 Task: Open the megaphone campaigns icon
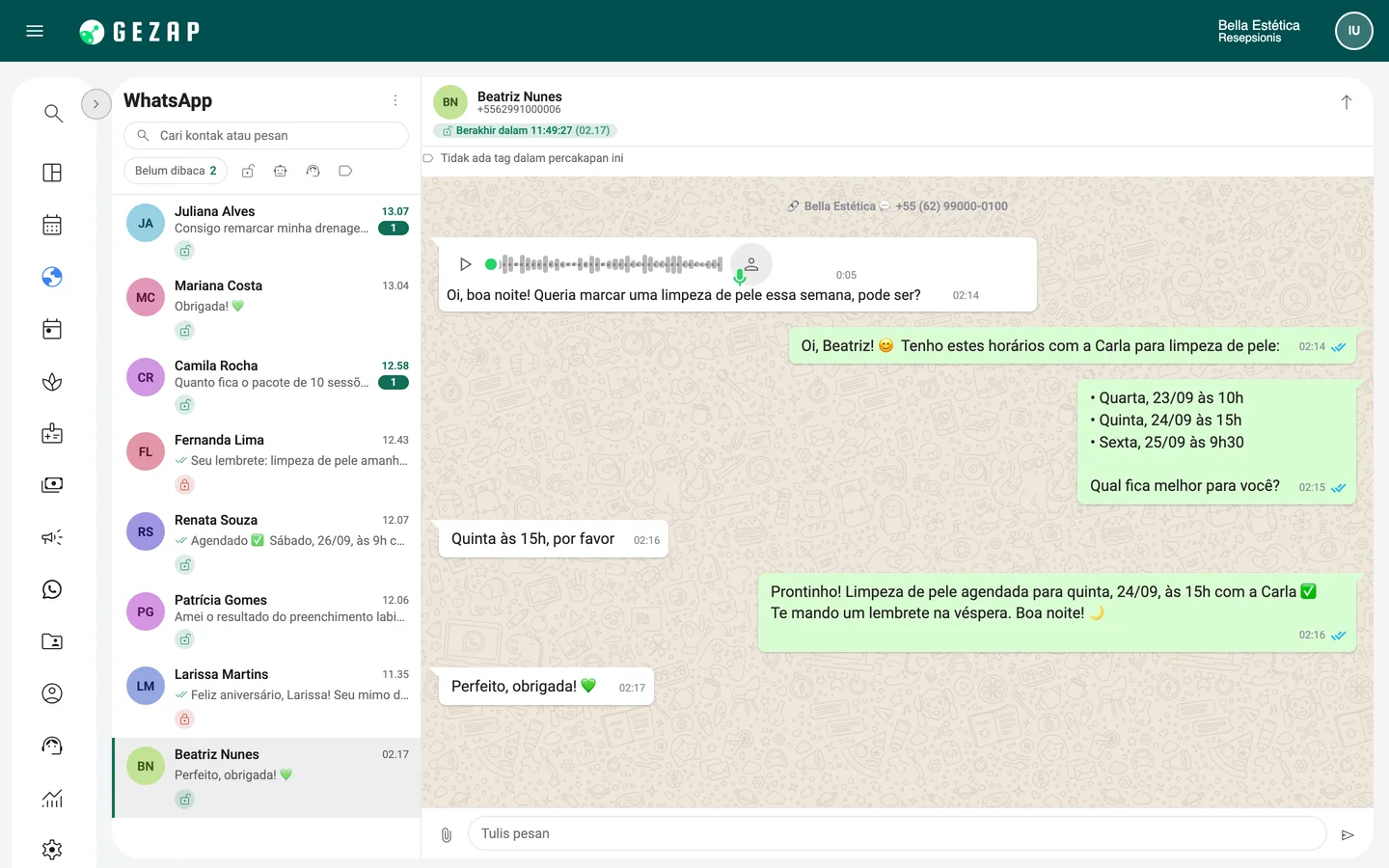(x=52, y=537)
